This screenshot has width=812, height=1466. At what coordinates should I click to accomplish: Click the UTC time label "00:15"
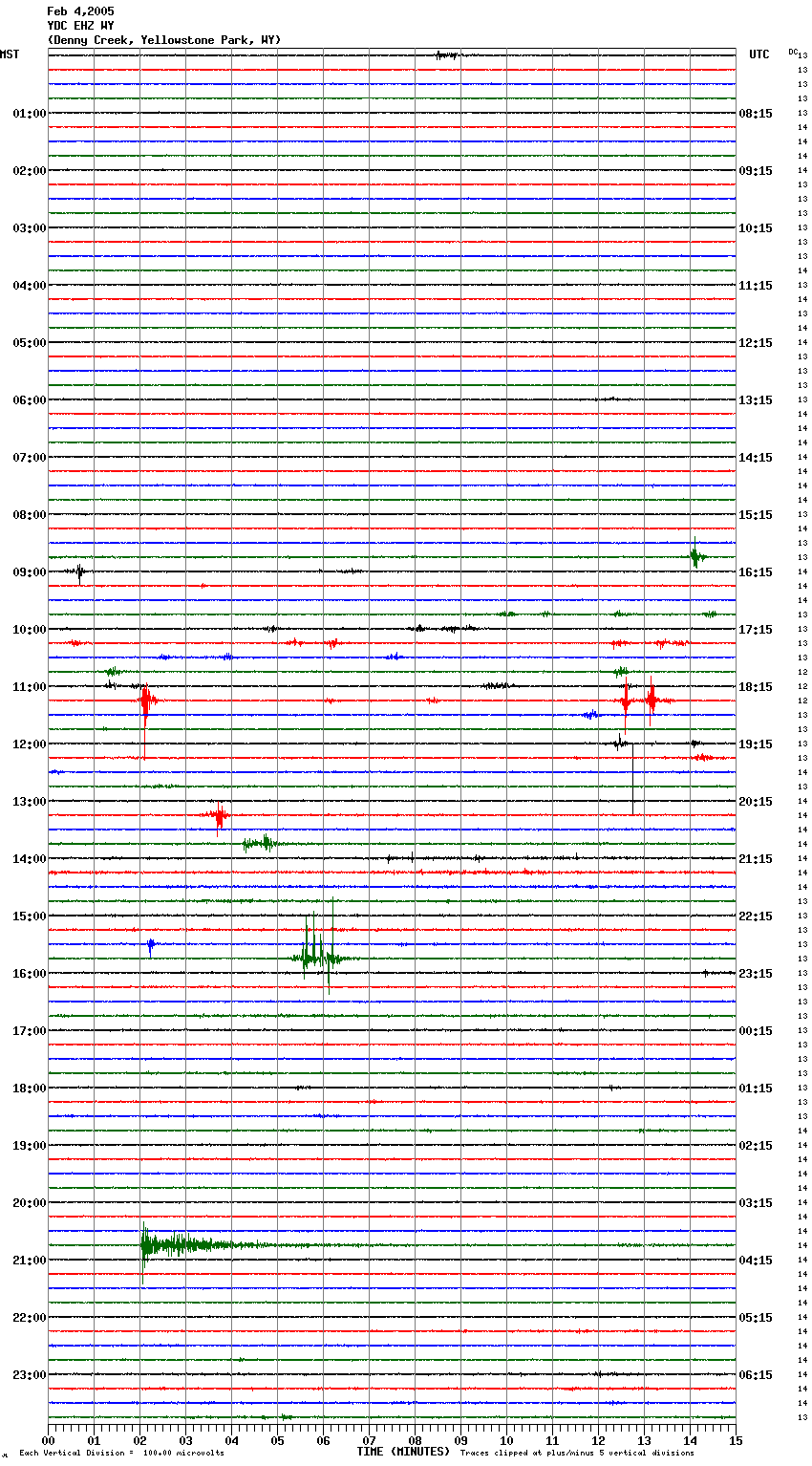point(756,1031)
